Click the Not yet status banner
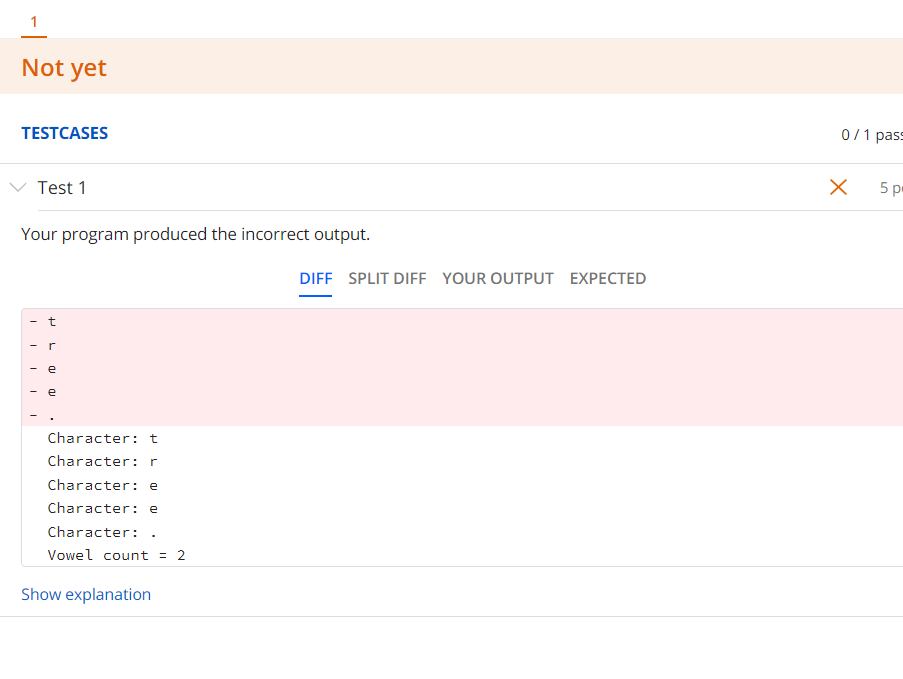This screenshot has width=903, height=679. (63, 67)
